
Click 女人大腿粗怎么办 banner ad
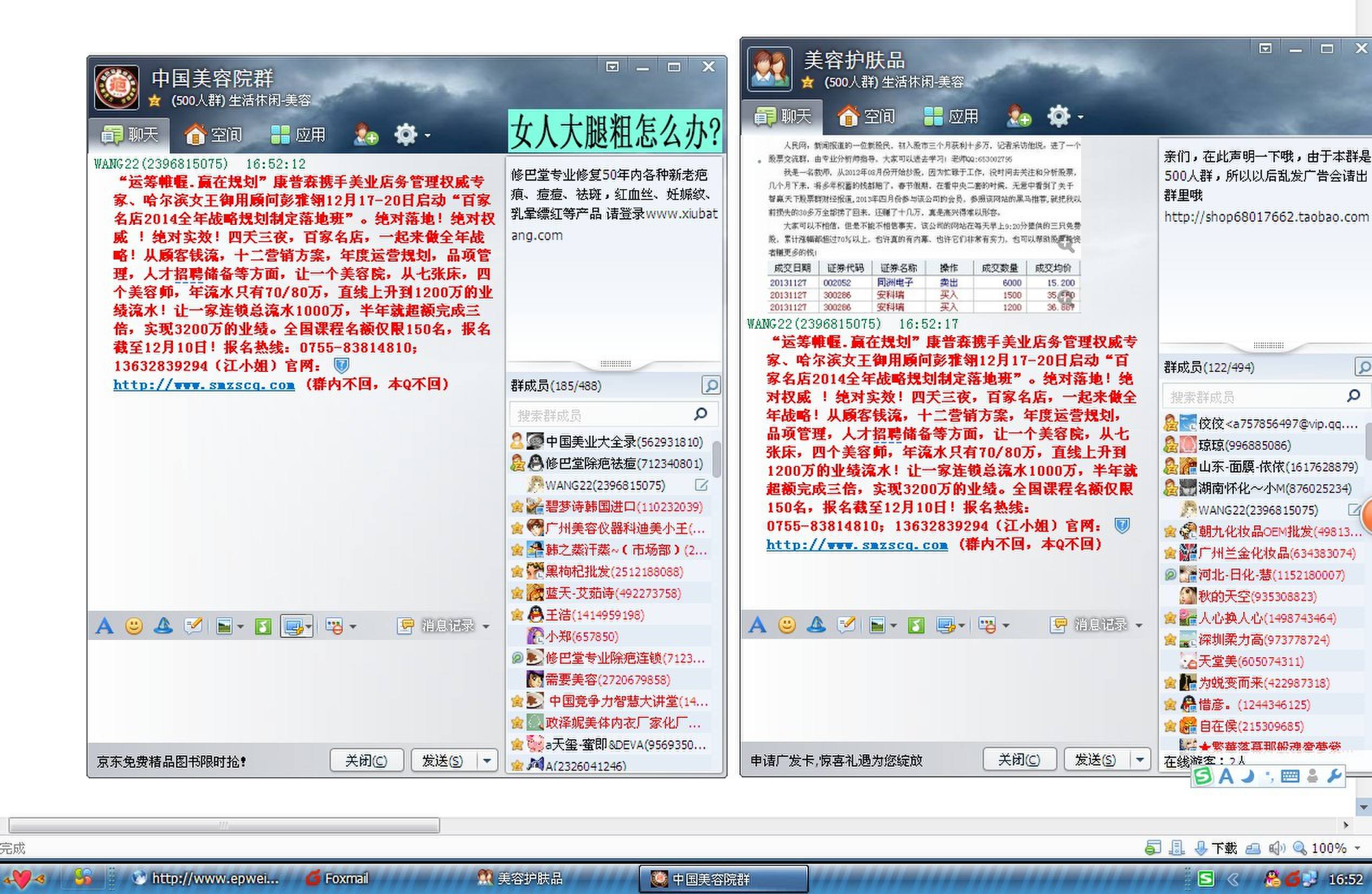[x=615, y=131]
